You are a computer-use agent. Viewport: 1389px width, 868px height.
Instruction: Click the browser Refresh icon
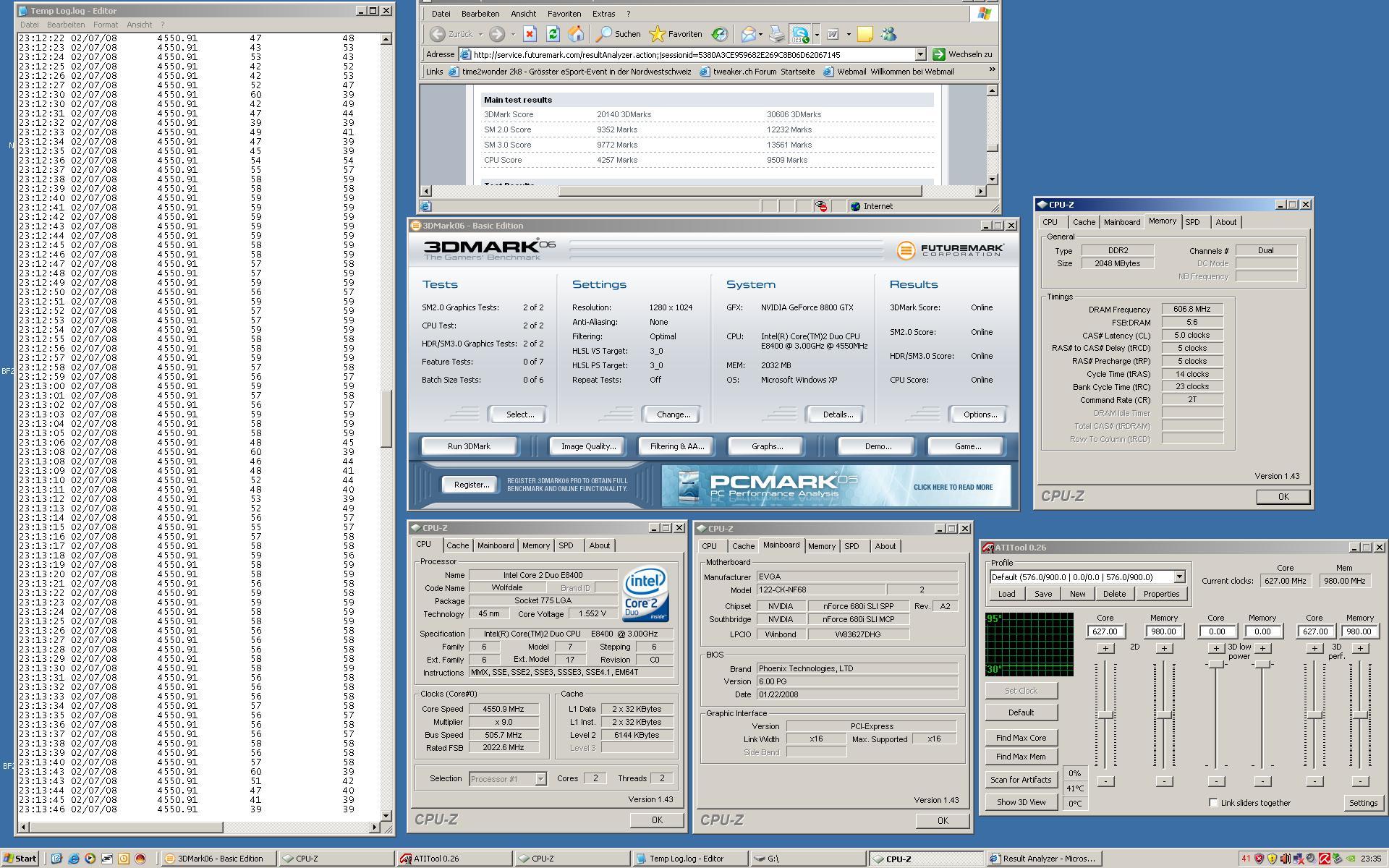tap(553, 34)
